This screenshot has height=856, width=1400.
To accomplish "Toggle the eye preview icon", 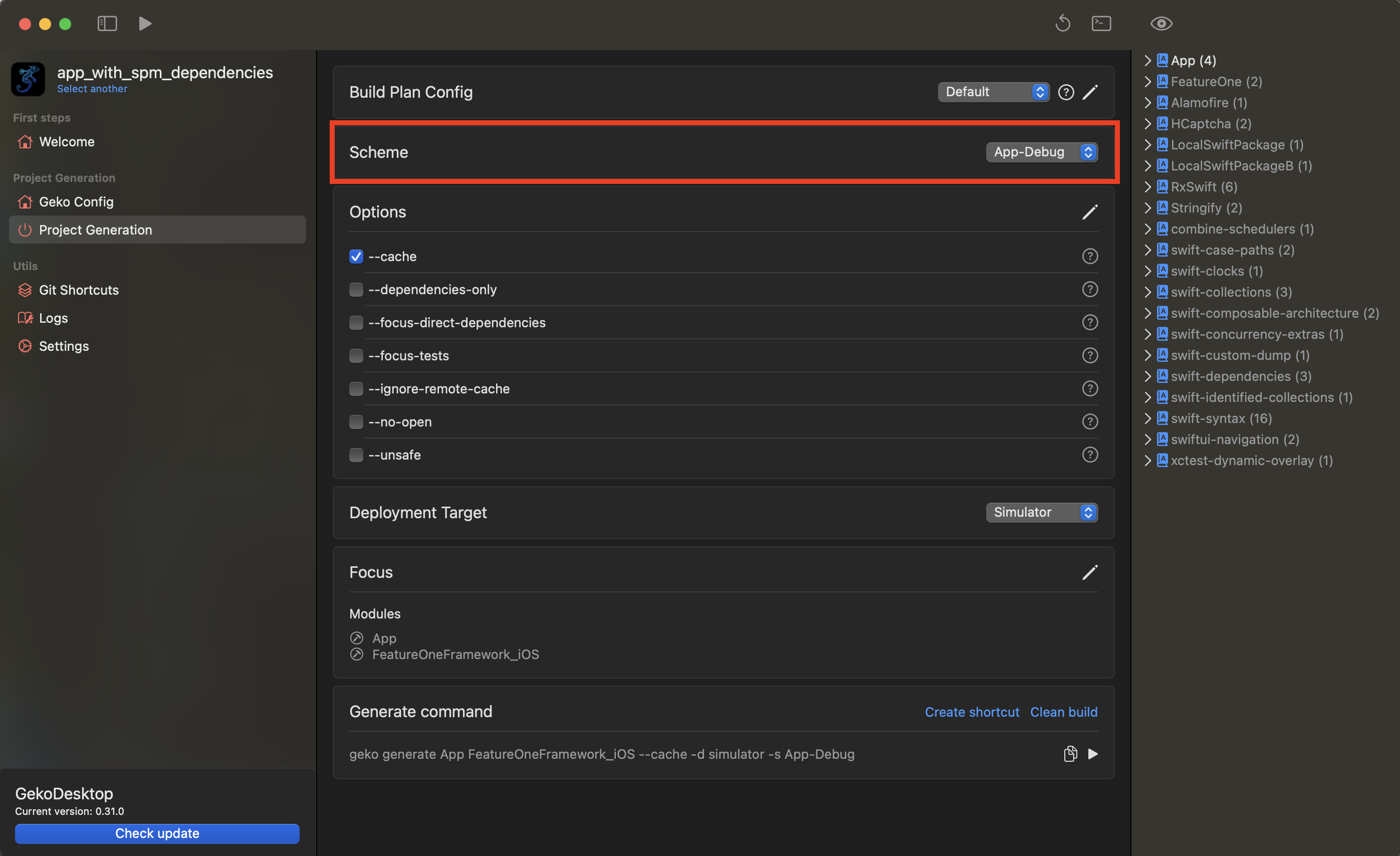I will (x=1161, y=23).
